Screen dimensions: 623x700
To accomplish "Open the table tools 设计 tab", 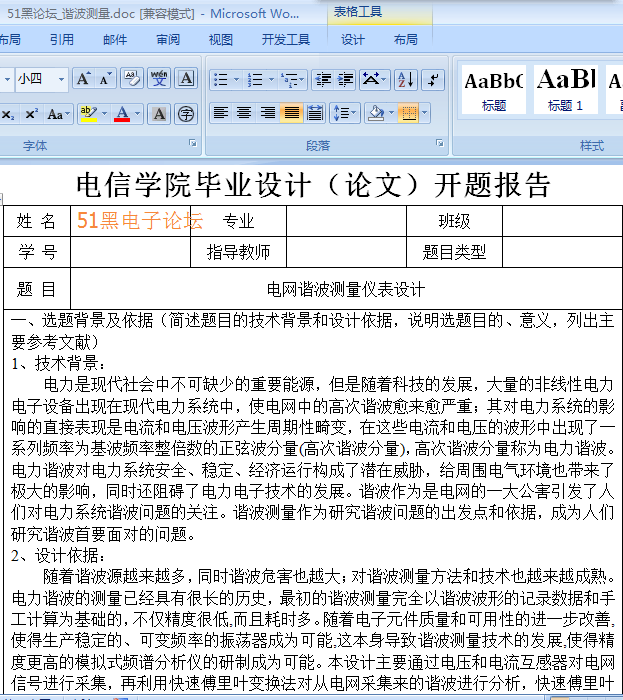I will [x=353, y=40].
